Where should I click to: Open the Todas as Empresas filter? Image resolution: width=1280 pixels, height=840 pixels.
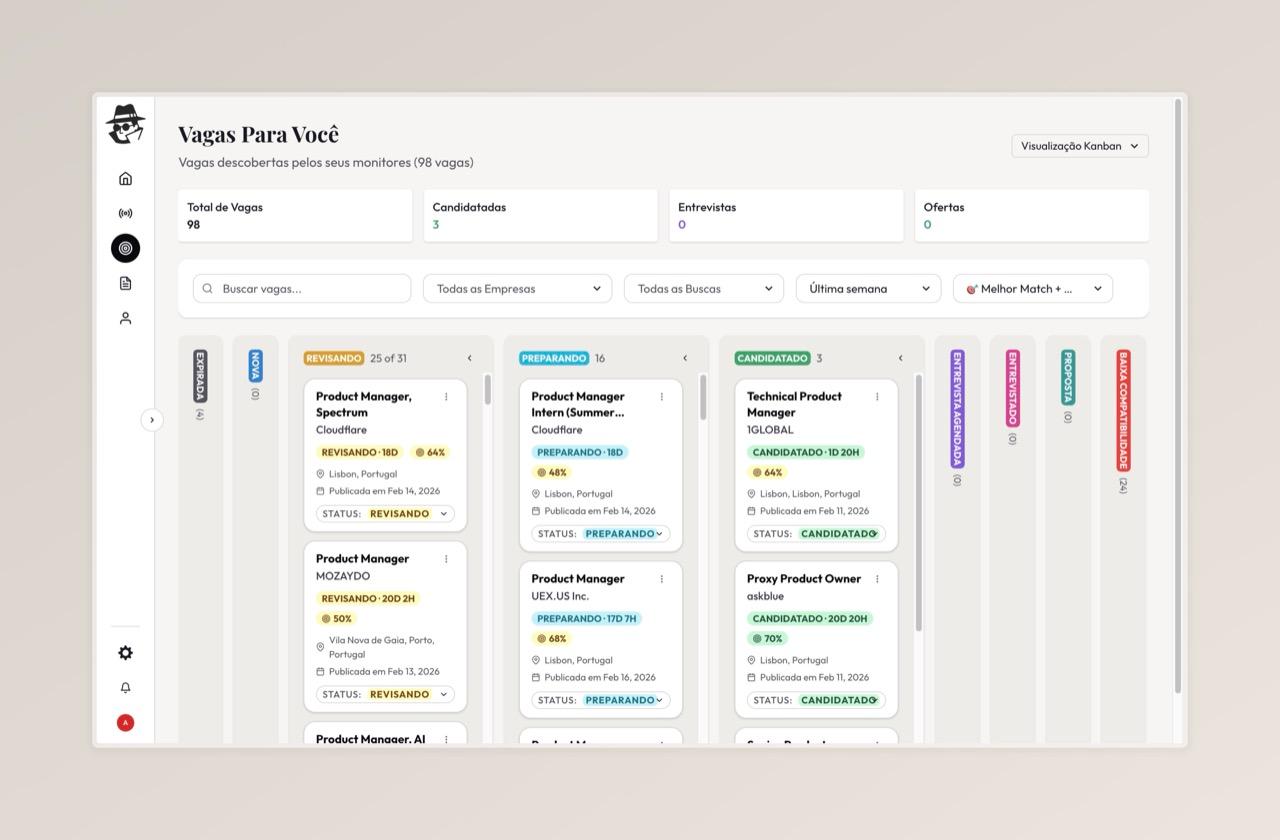[517, 288]
